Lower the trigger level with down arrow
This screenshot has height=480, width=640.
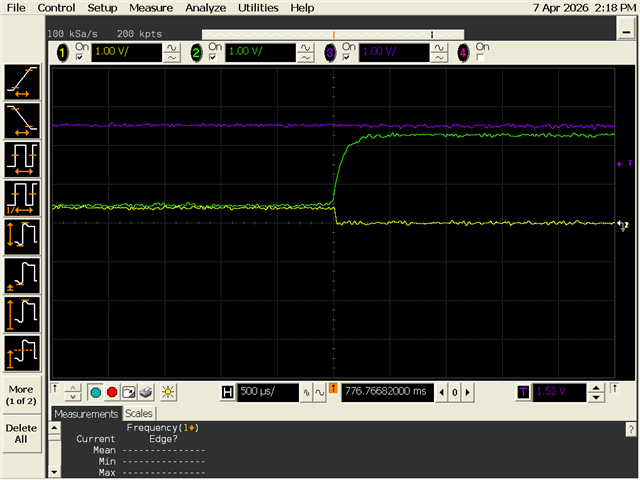click(x=596, y=397)
